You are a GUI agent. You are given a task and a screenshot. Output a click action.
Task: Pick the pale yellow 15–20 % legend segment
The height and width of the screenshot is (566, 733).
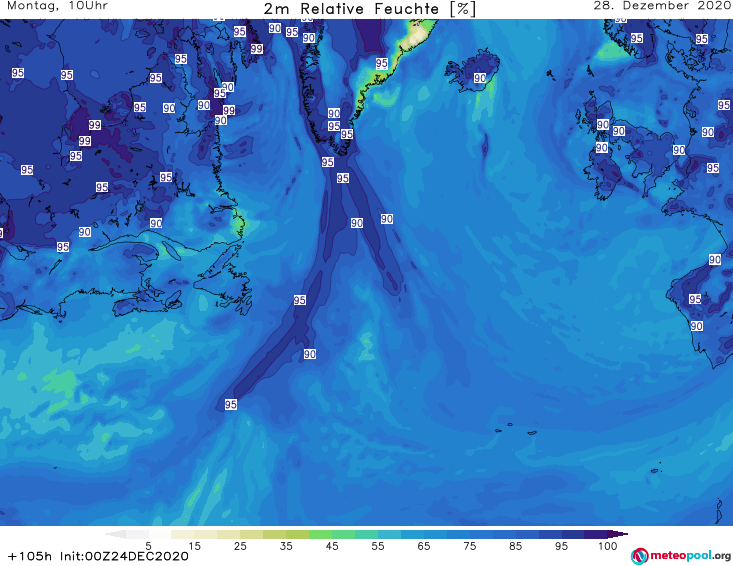(205, 534)
